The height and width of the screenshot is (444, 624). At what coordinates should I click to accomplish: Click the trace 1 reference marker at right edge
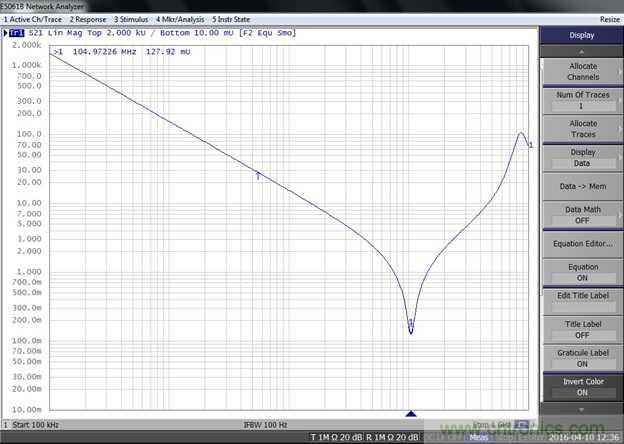(530, 146)
